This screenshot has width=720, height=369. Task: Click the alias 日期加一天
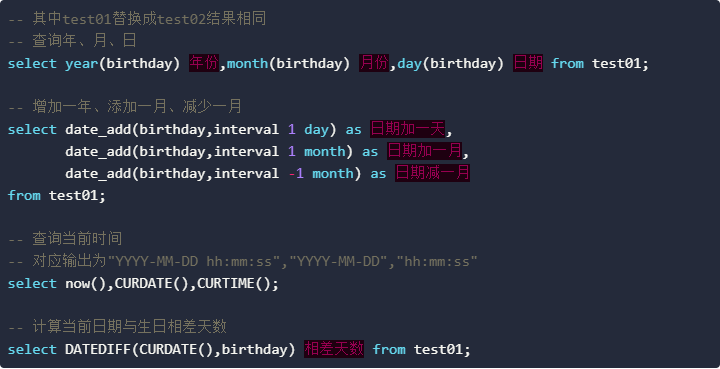[408, 129]
